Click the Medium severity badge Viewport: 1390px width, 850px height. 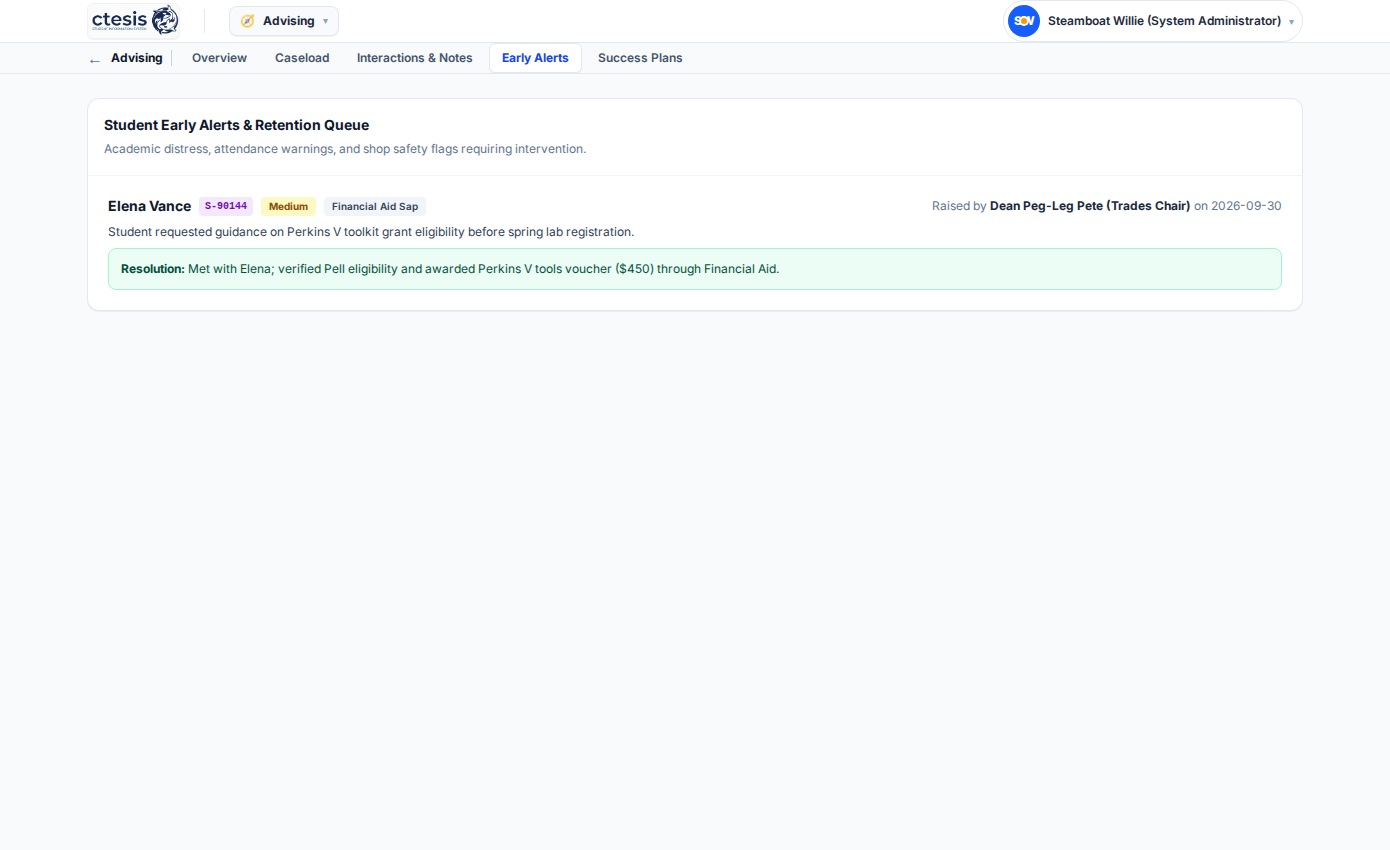(288, 206)
